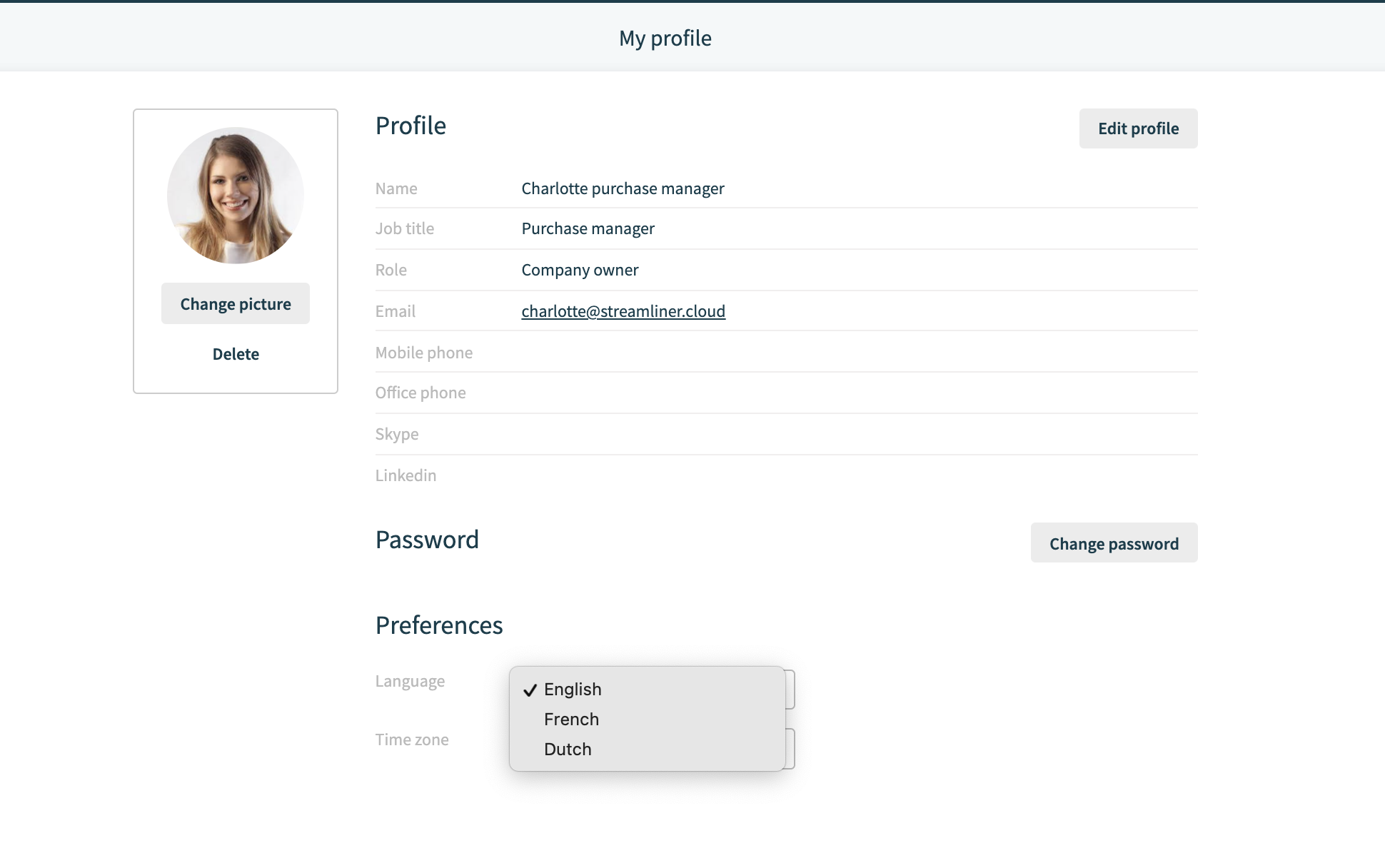1385x868 pixels.
Task: Open the charlotte@streamliner.cloud email link
Action: click(x=623, y=311)
